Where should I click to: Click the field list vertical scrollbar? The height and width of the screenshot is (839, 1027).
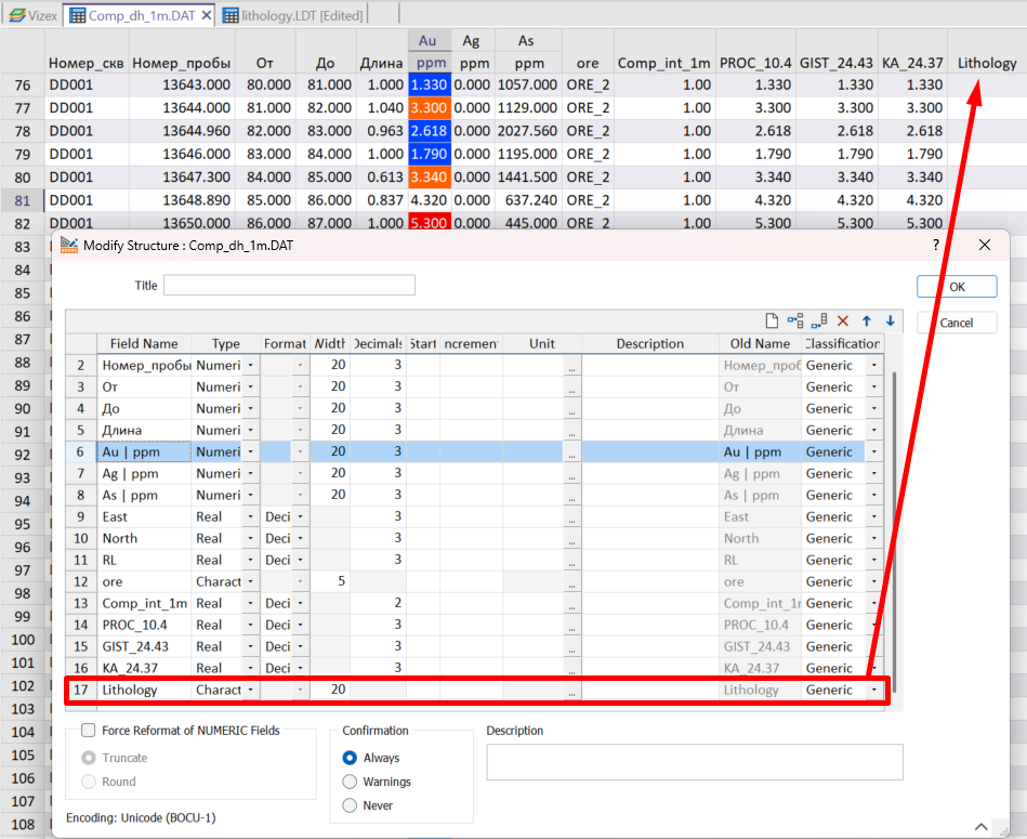click(x=894, y=520)
